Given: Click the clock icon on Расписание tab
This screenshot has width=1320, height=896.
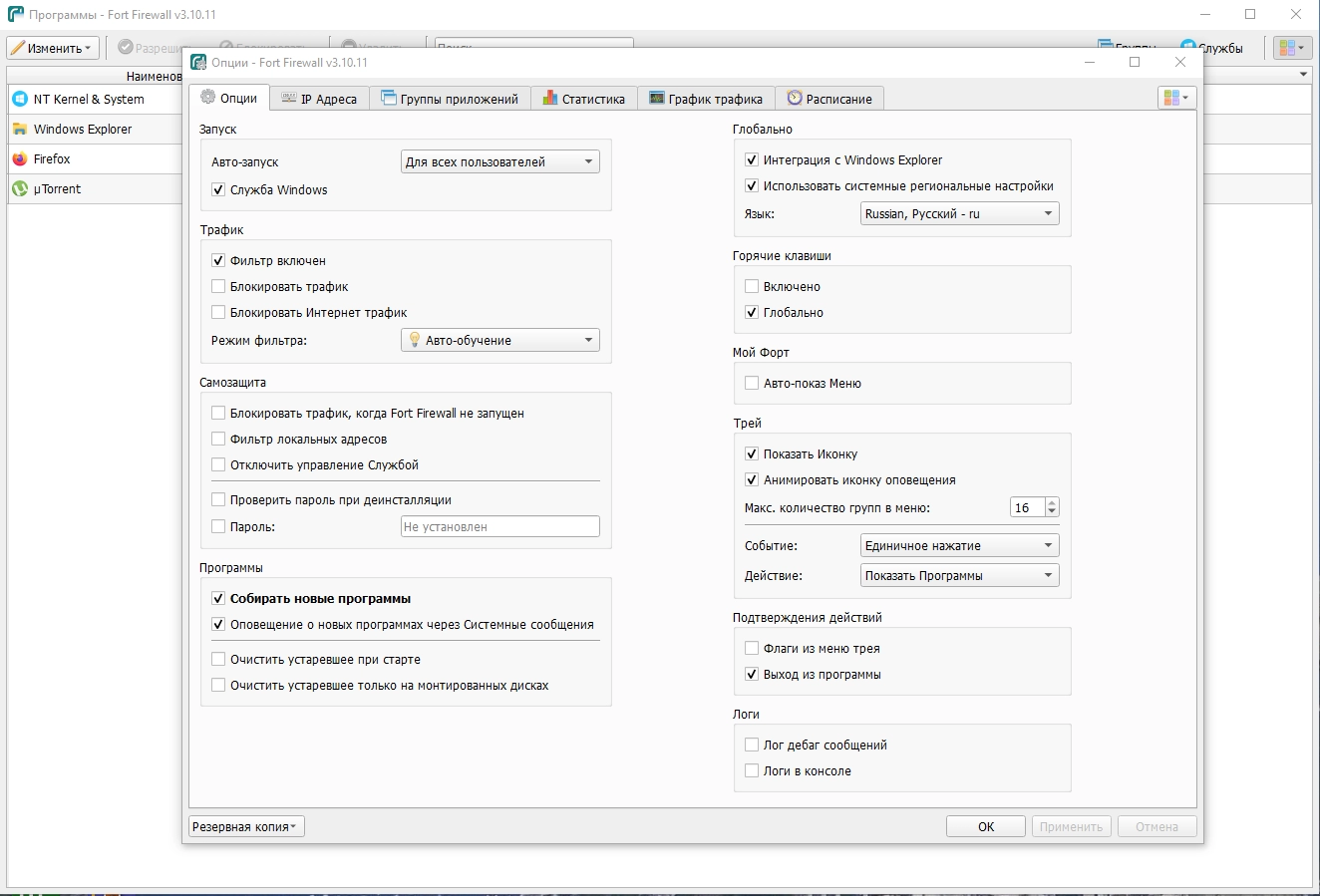Looking at the screenshot, I should pos(795,99).
